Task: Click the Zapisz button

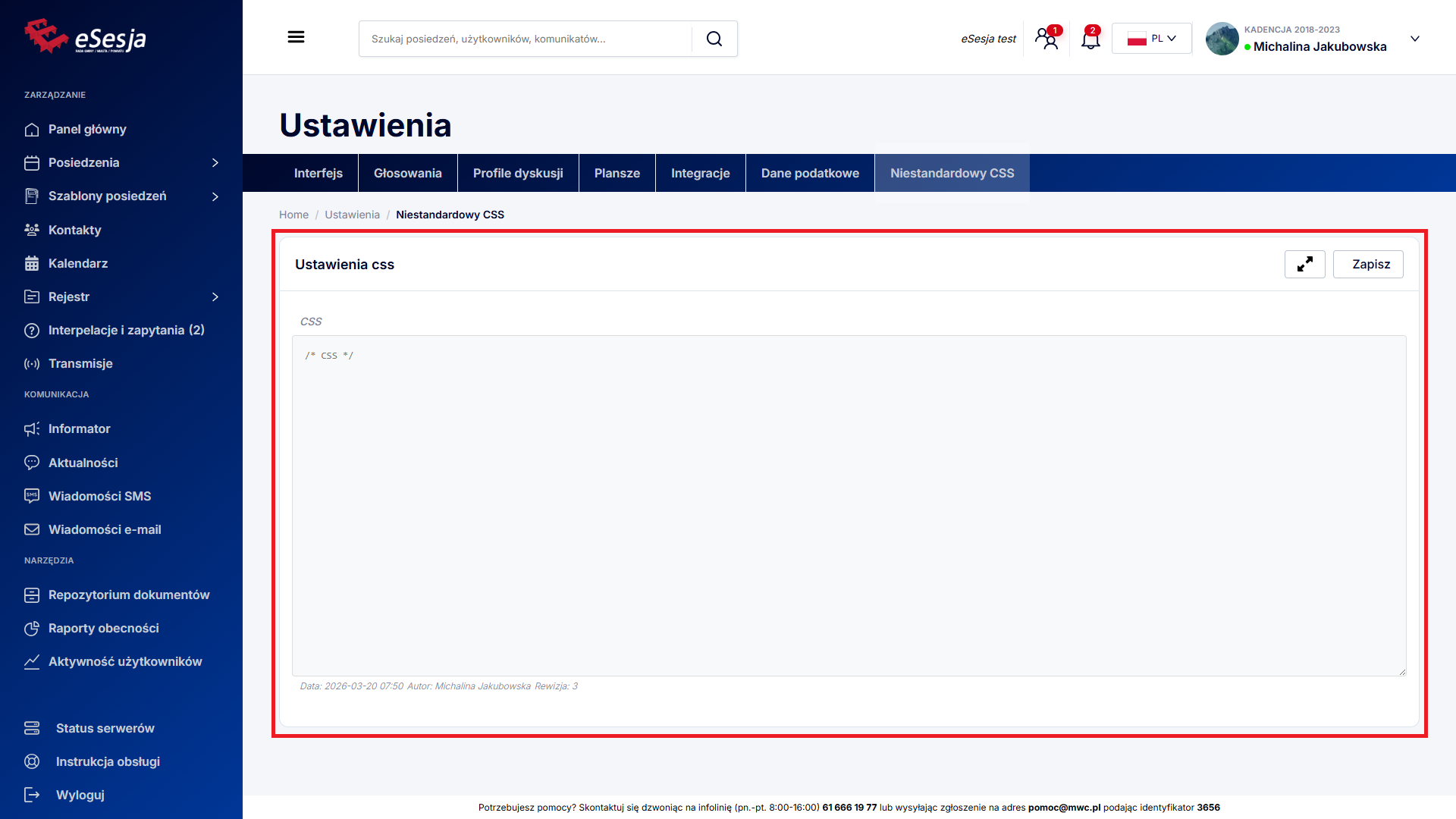Action: point(1368,264)
